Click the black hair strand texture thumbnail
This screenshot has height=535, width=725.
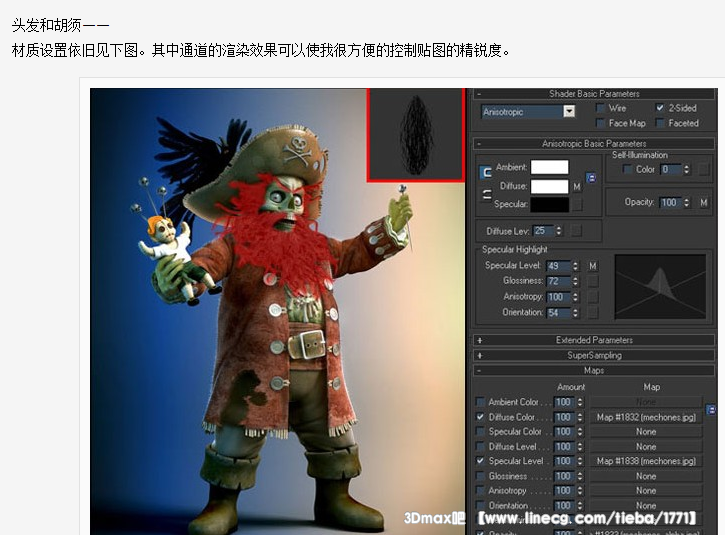coord(416,135)
